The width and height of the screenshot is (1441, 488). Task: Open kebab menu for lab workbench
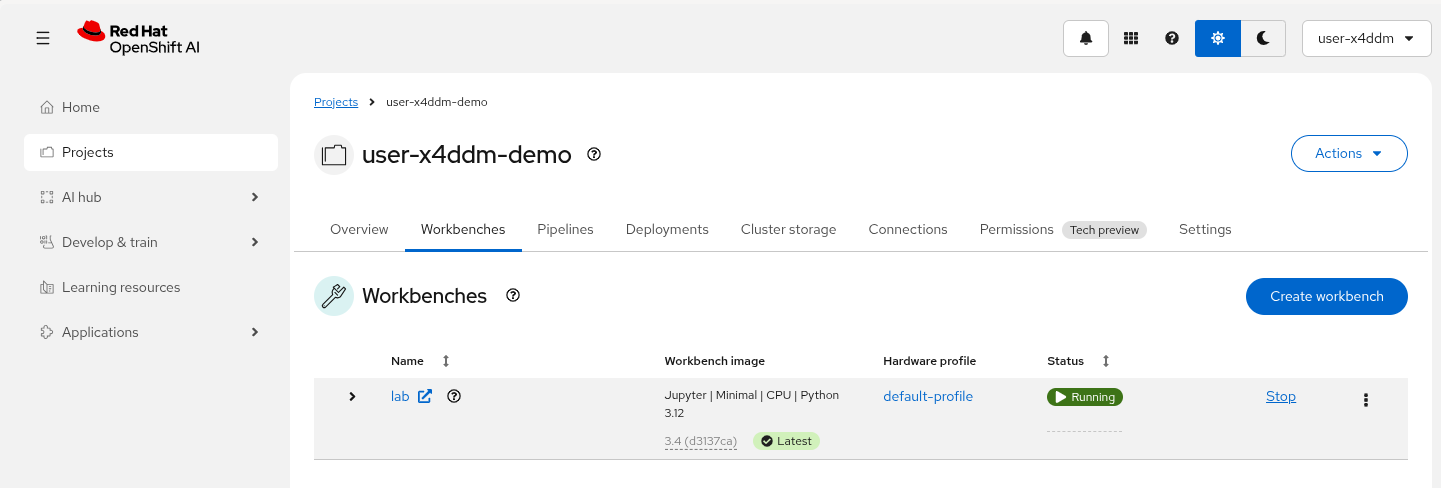(x=1365, y=399)
